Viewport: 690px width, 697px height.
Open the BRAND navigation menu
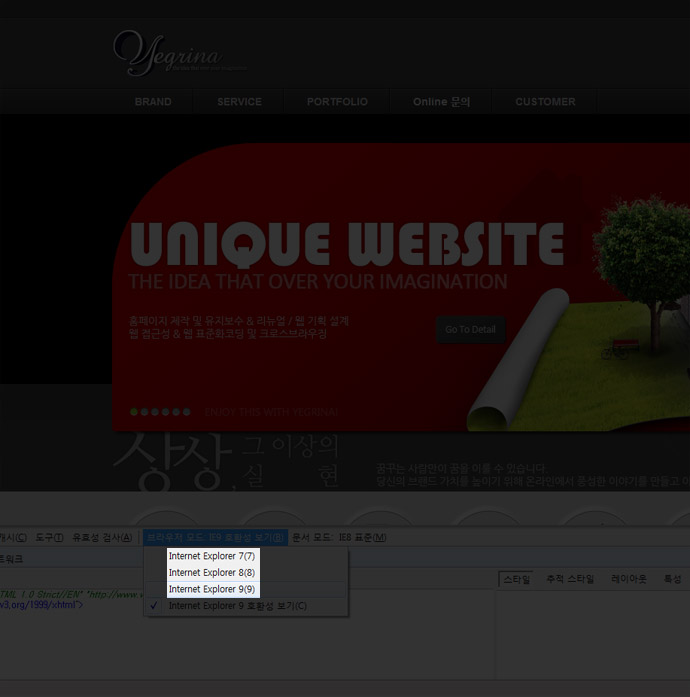pyautogui.click(x=153, y=102)
